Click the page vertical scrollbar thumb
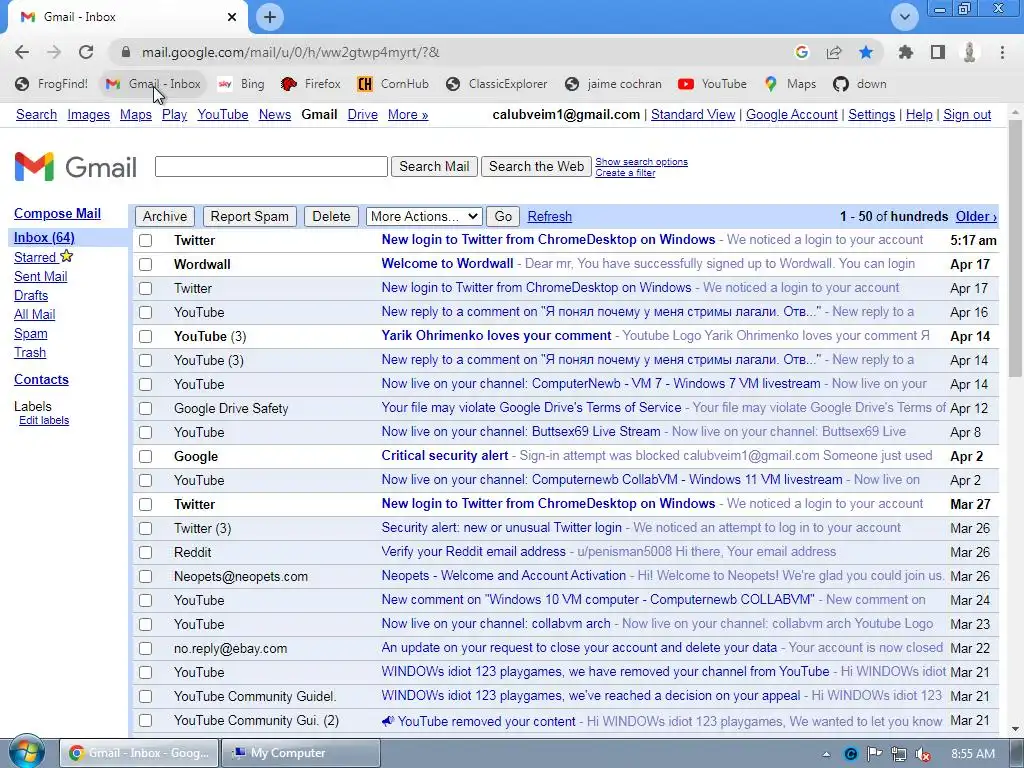 [1015, 247]
